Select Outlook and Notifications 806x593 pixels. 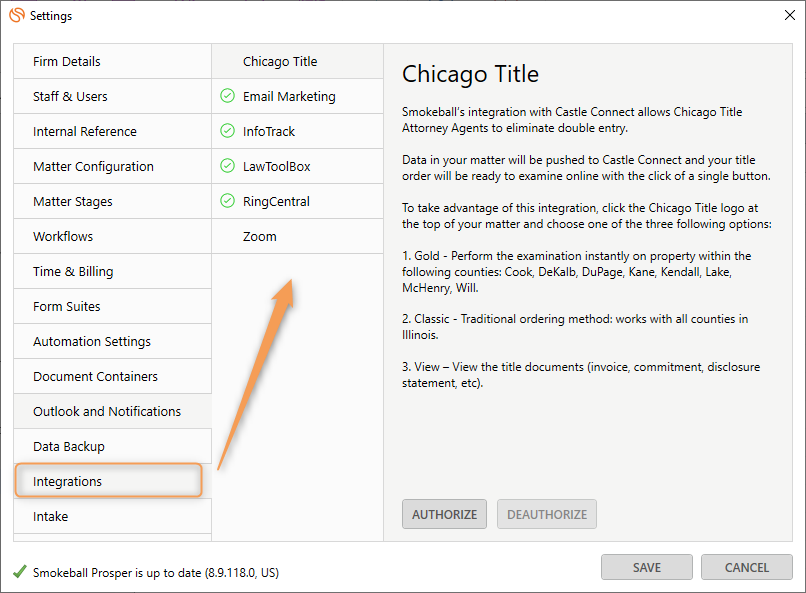(113, 411)
